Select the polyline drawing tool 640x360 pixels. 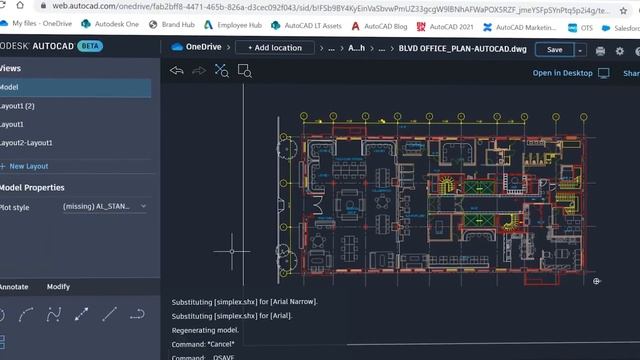53,314
